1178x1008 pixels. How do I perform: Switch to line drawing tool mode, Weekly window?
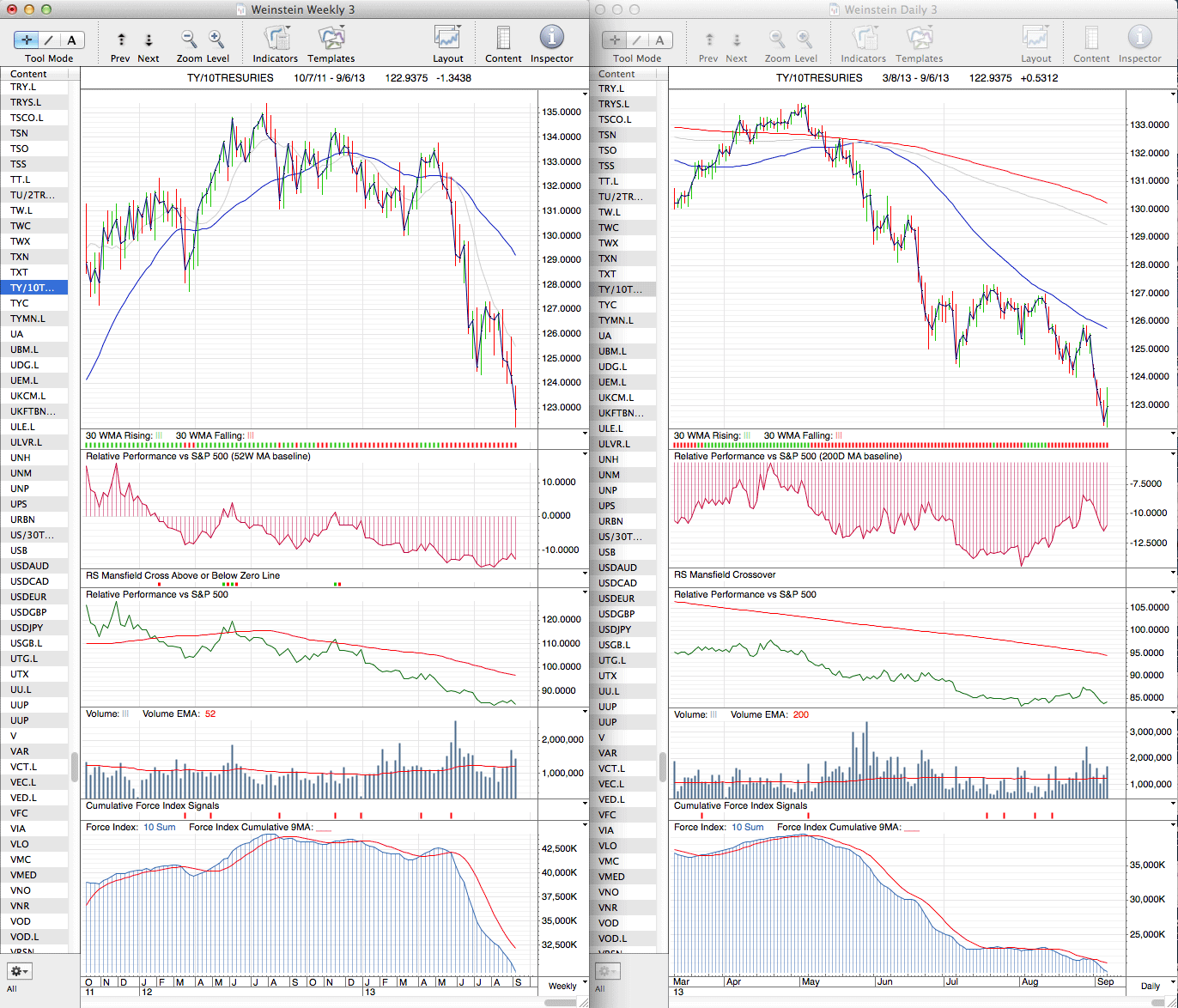point(49,39)
